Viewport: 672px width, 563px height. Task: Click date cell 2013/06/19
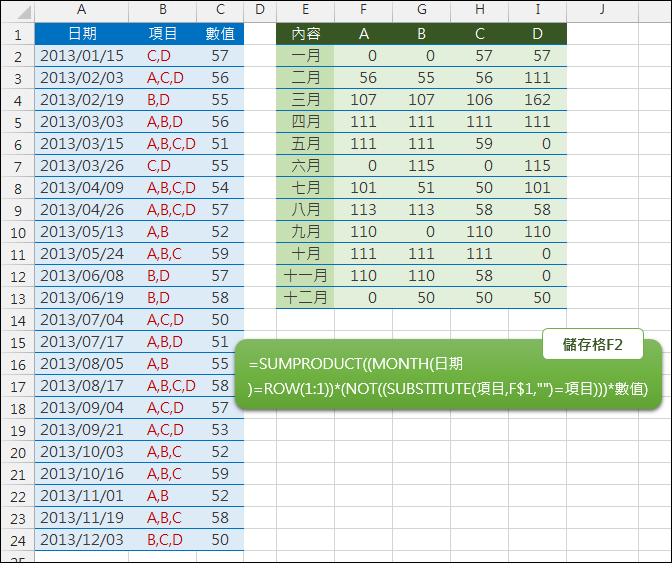coord(81,298)
